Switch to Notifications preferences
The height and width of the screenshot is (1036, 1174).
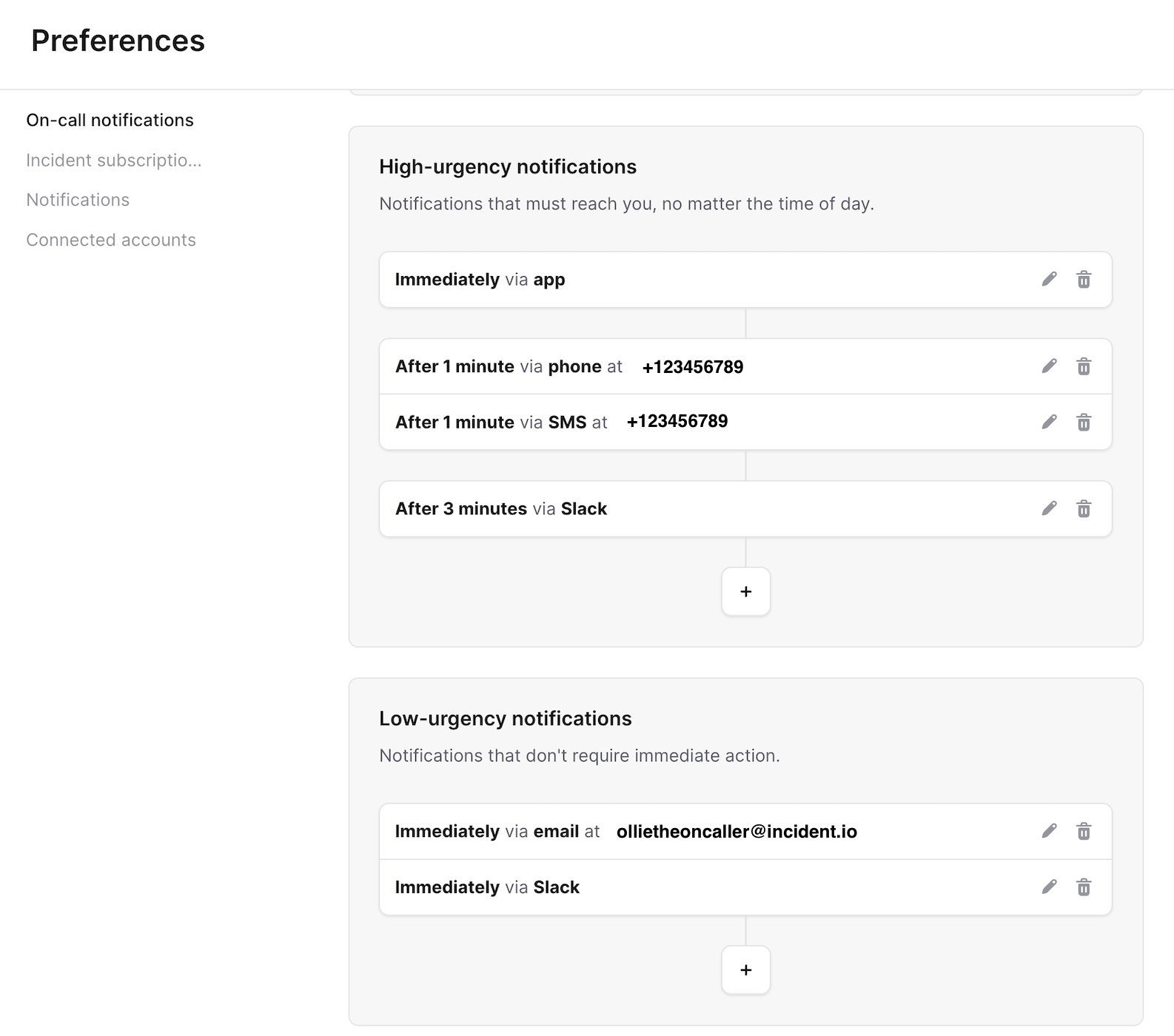pos(78,200)
